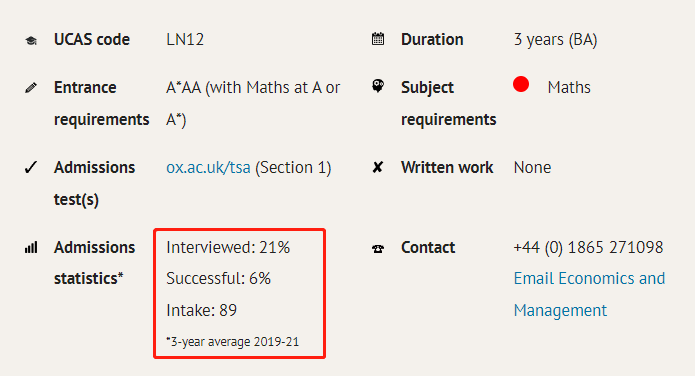Click the phone number +44 (0) 1865 271098
The image size is (695, 376).
(588, 247)
